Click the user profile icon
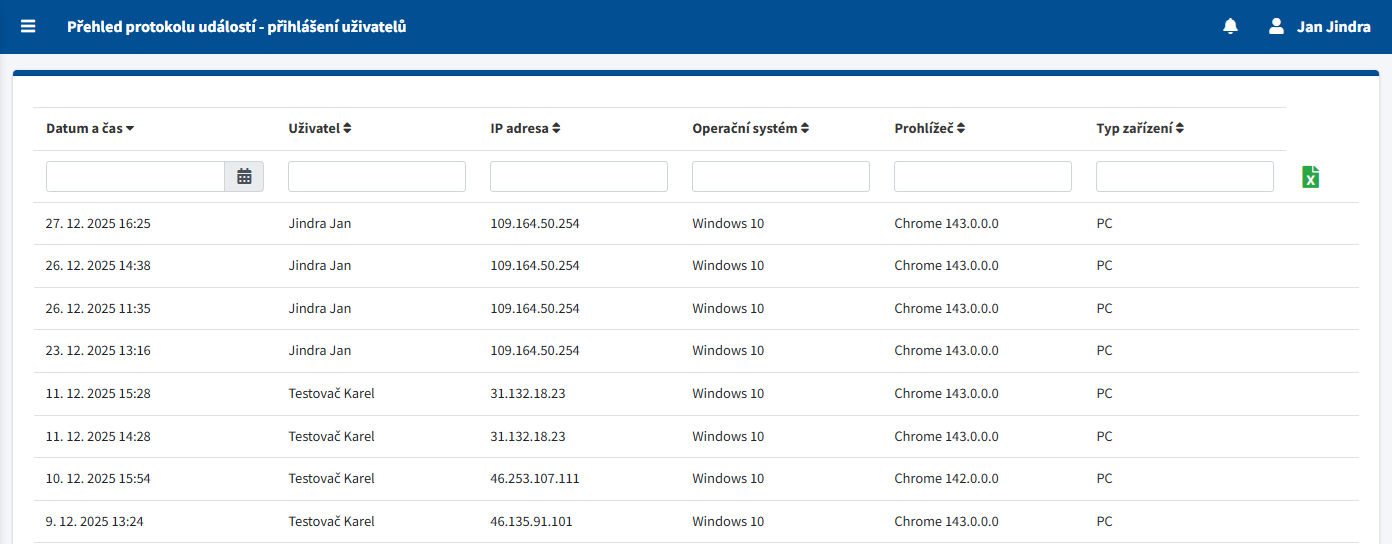 pyautogui.click(x=1276, y=27)
